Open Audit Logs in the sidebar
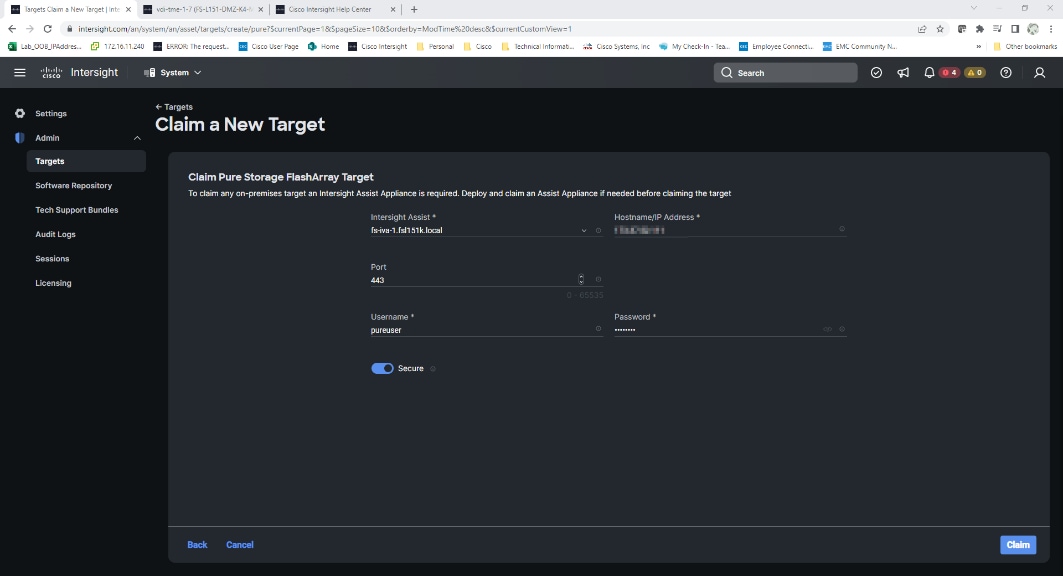This screenshot has height=576, width=1063. [x=56, y=234]
